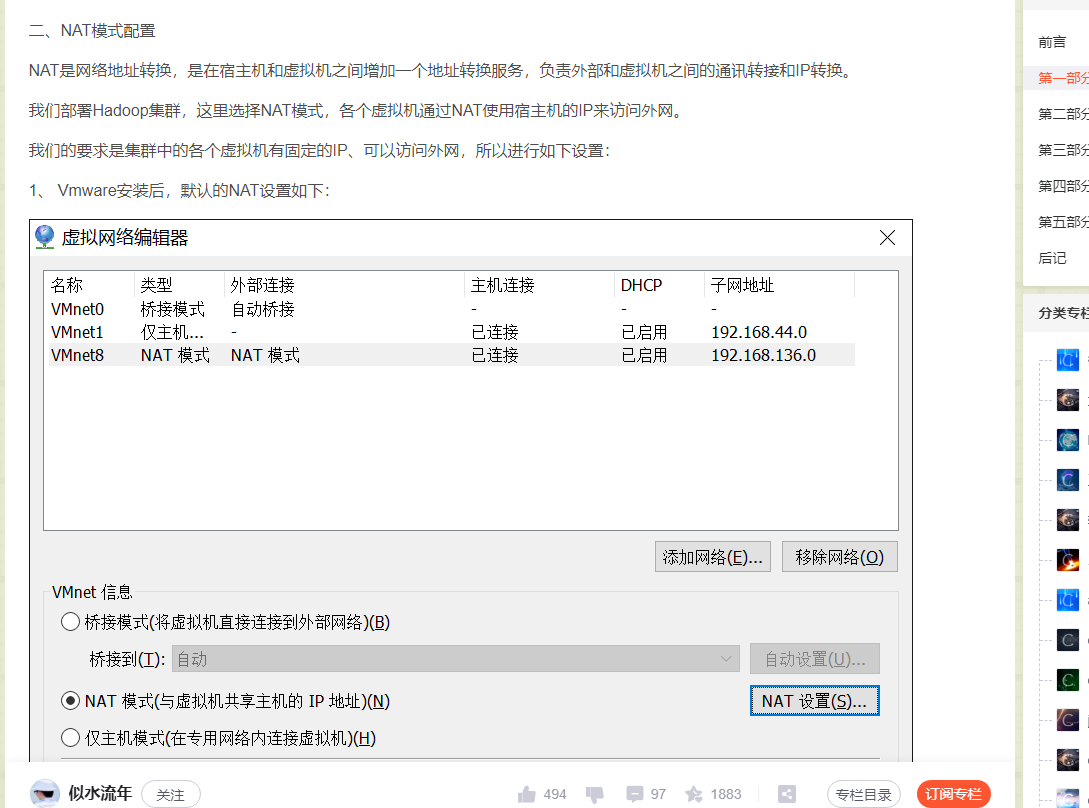Jump to 第四部分 in the outline
Image resolution: width=1089 pixels, height=808 pixels.
coord(1063,186)
